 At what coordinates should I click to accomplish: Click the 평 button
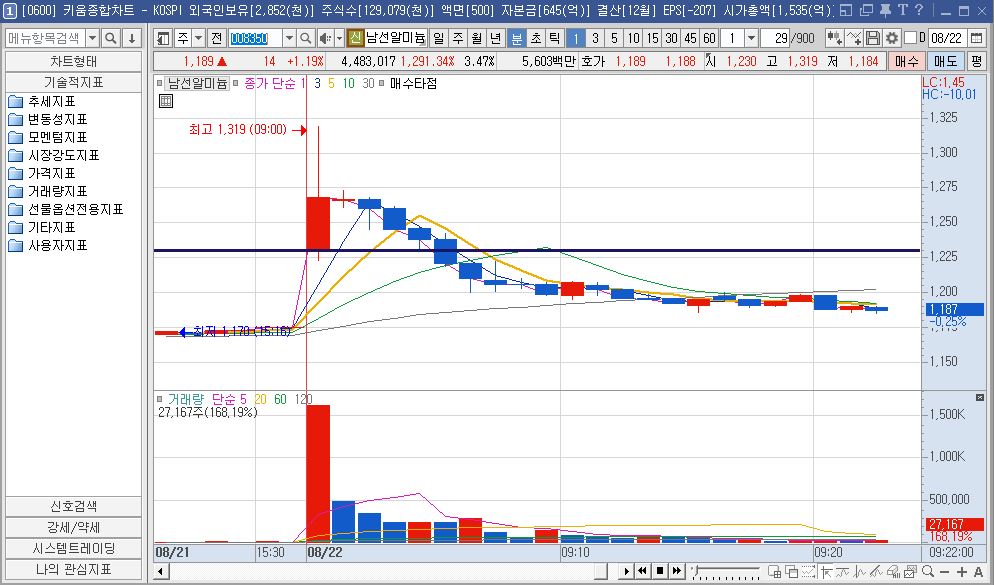[976, 61]
